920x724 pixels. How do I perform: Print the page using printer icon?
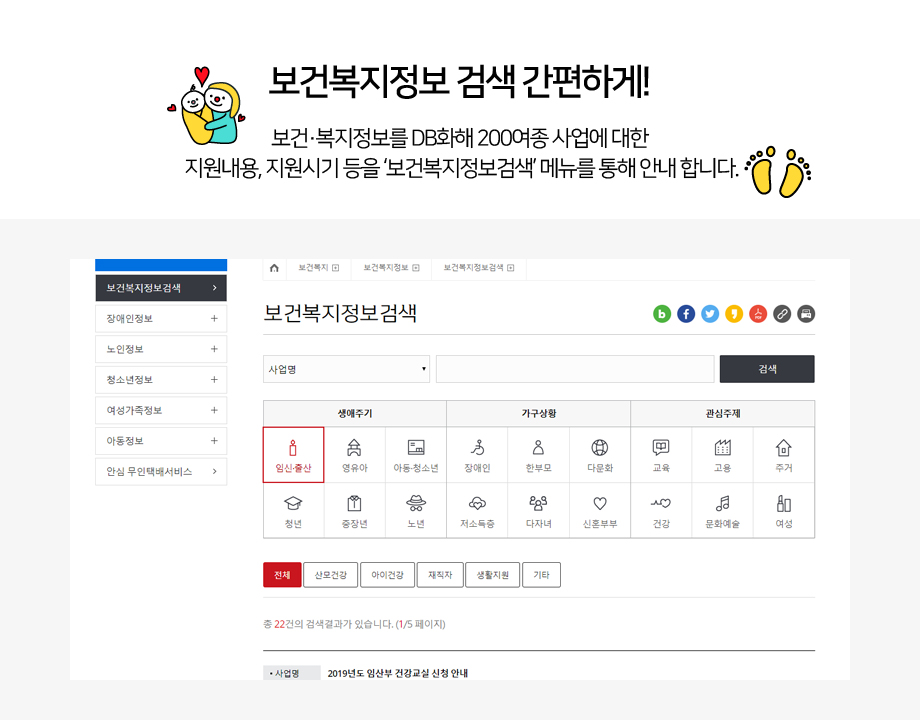806,314
